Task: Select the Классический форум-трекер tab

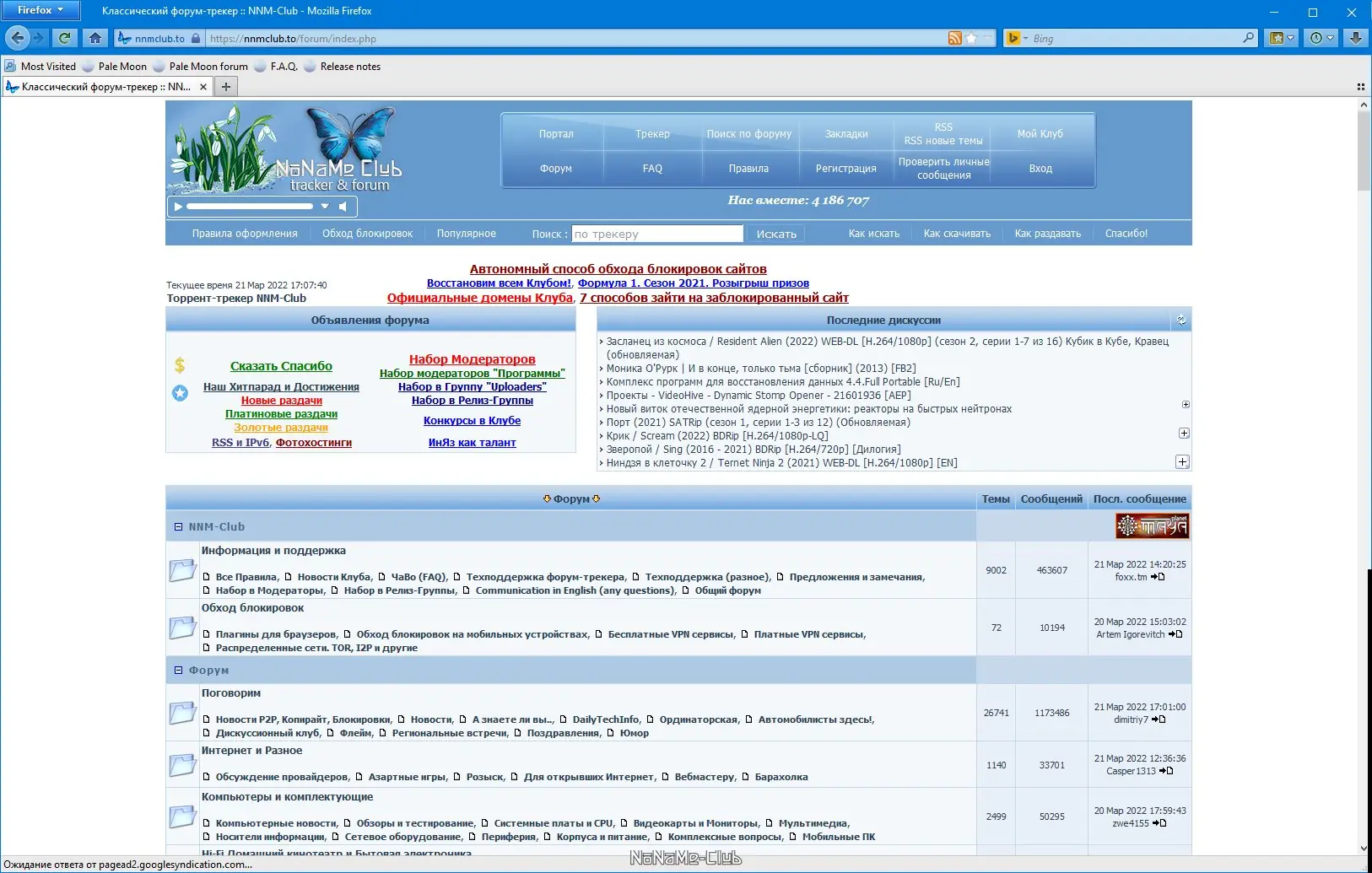Action: [x=106, y=87]
